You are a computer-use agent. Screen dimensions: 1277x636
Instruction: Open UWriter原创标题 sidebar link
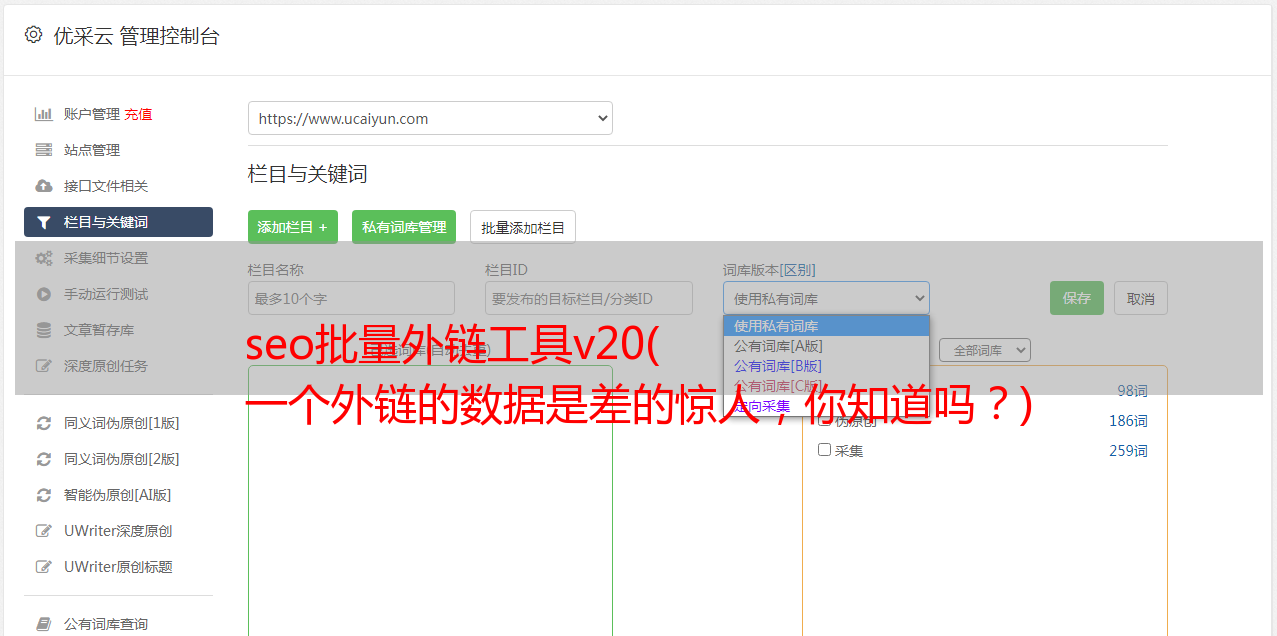[x=118, y=567]
